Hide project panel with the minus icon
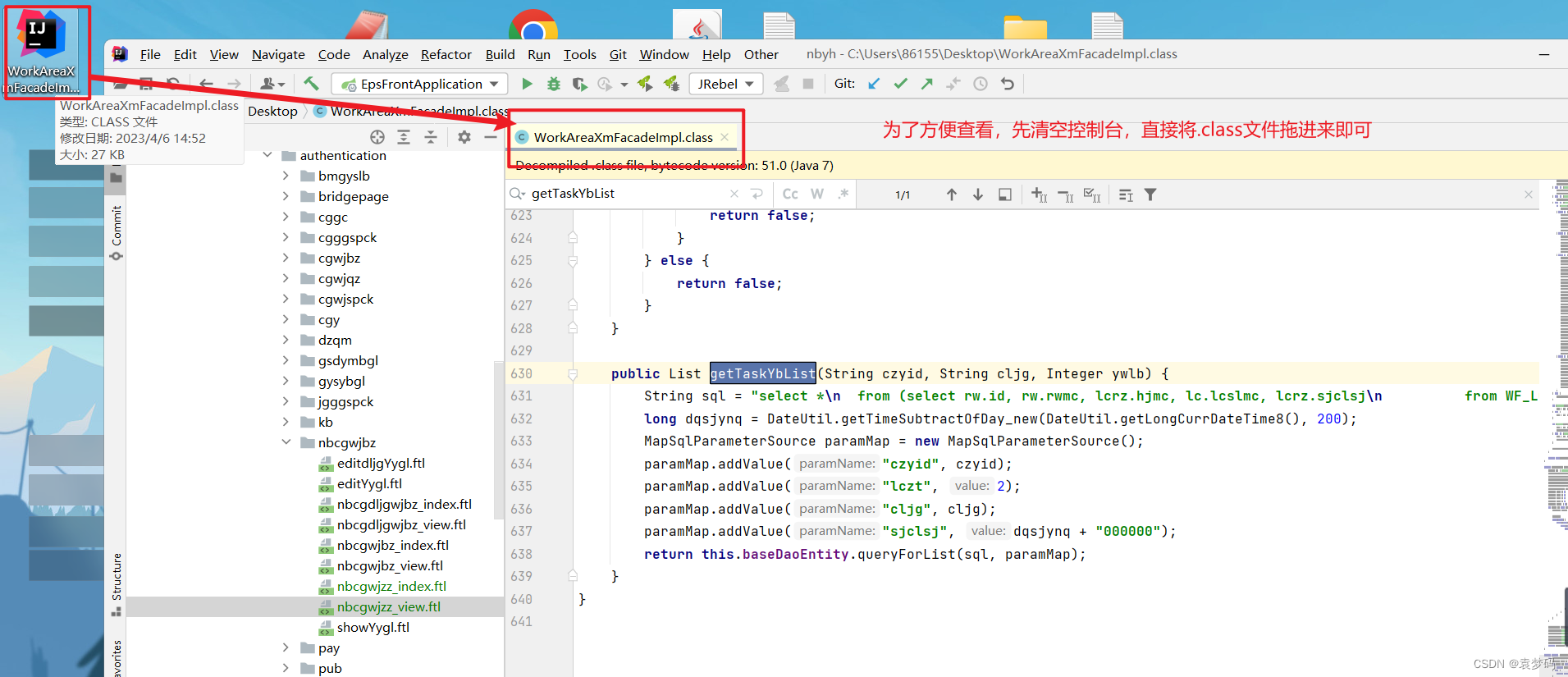Screen dimensions: 1568x677 491,137
